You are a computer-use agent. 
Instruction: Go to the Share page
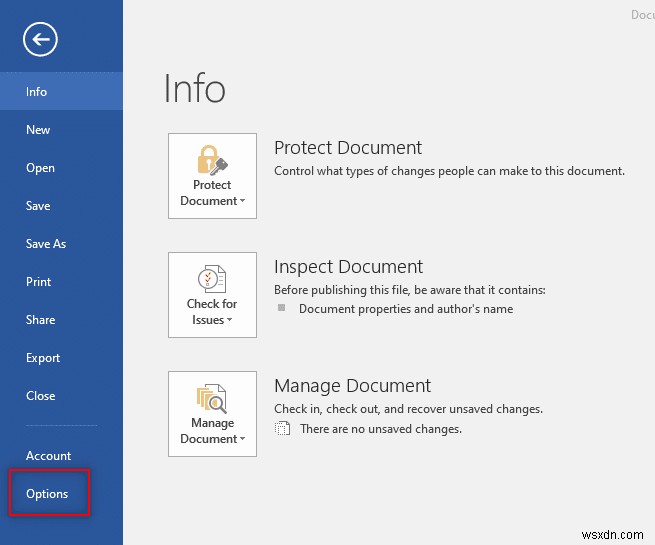[x=61, y=319]
